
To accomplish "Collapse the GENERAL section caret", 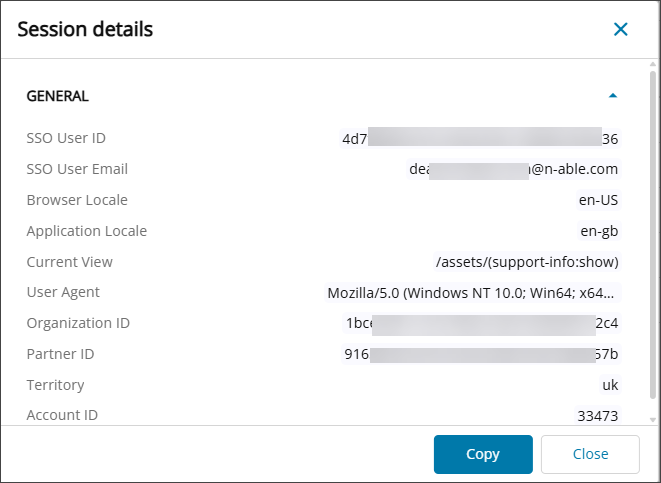I will 613,96.
